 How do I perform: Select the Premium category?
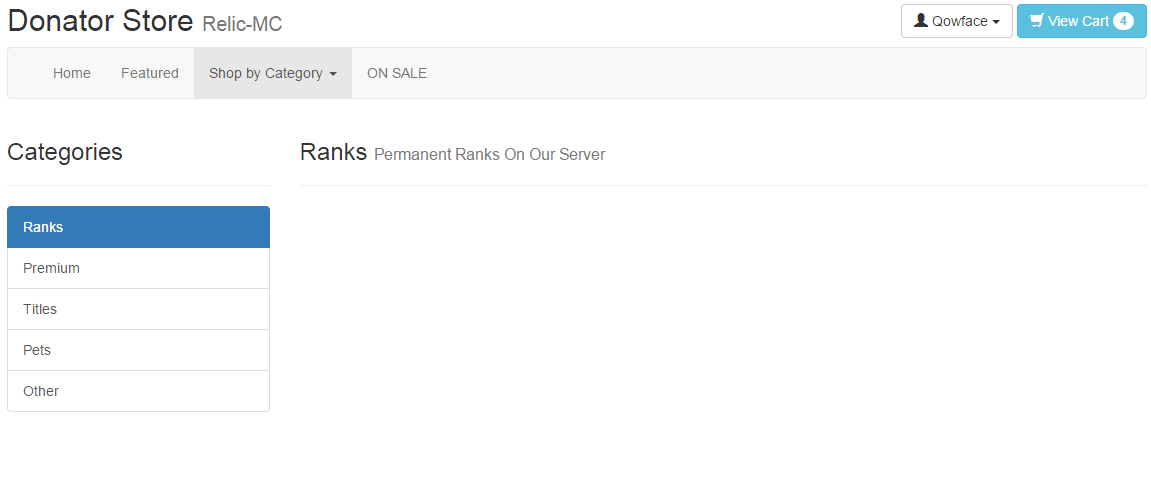(x=138, y=268)
